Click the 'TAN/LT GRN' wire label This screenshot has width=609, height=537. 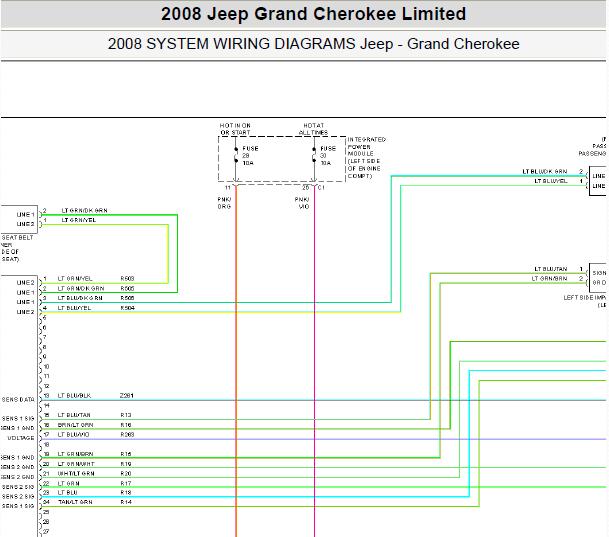click(x=75, y=502)
